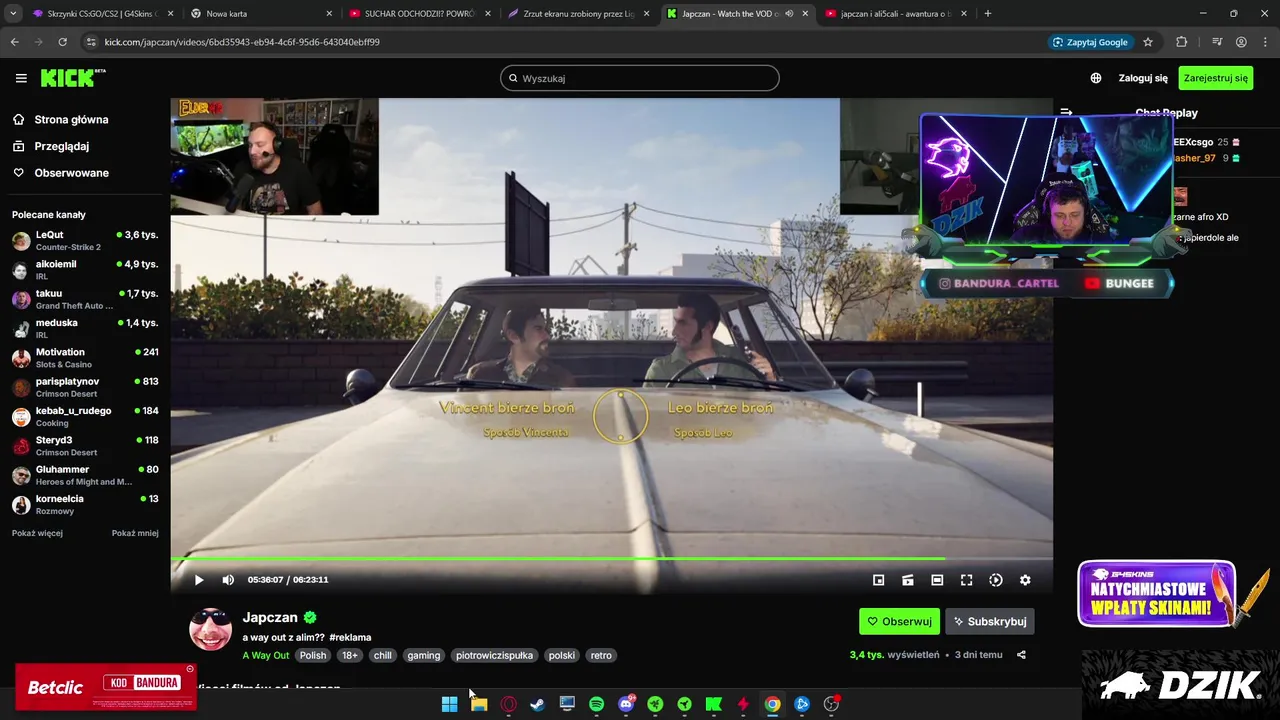The image size is (1280, 720).
Task: Switch to Nowa karta tab
Action: pos(262,14)
